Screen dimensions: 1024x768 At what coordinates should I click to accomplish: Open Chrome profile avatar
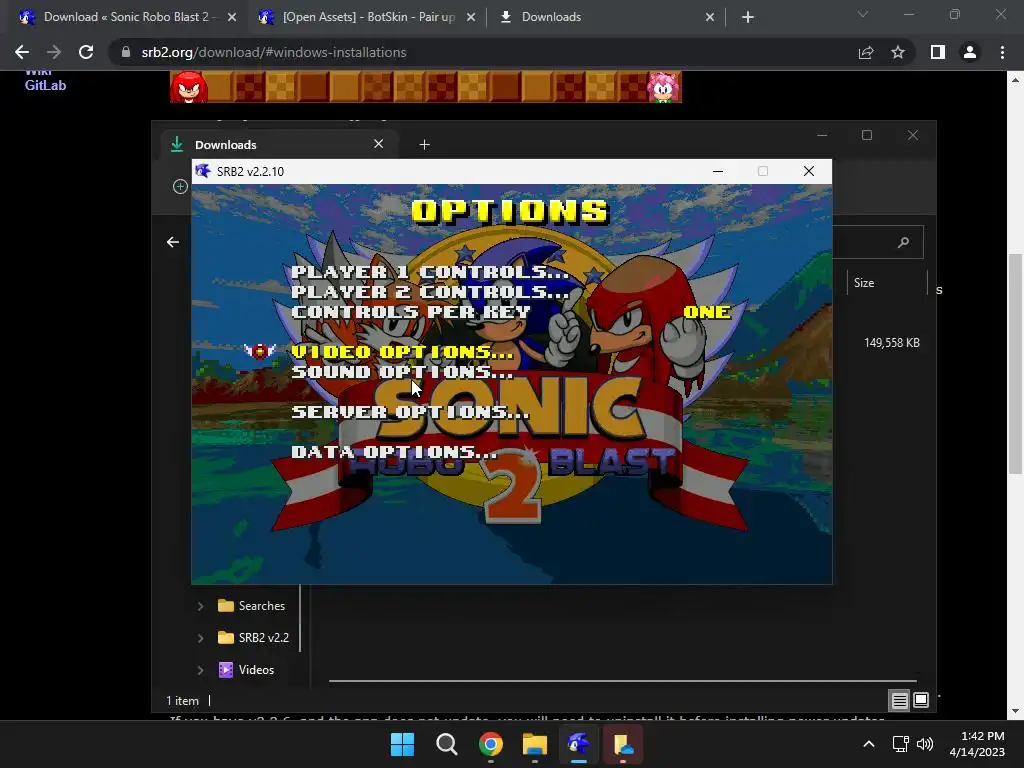point(970,52)
